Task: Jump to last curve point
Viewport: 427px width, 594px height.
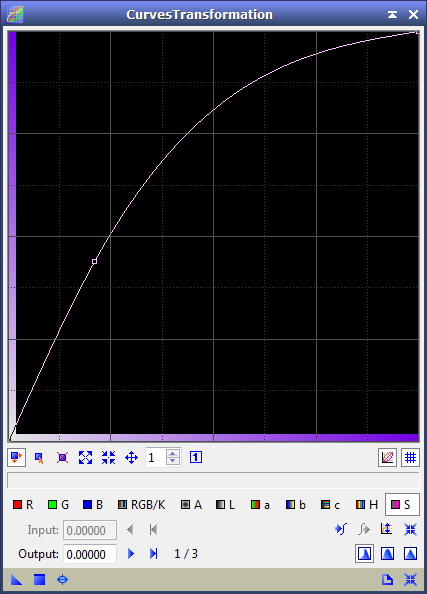Action: (153, 554)
